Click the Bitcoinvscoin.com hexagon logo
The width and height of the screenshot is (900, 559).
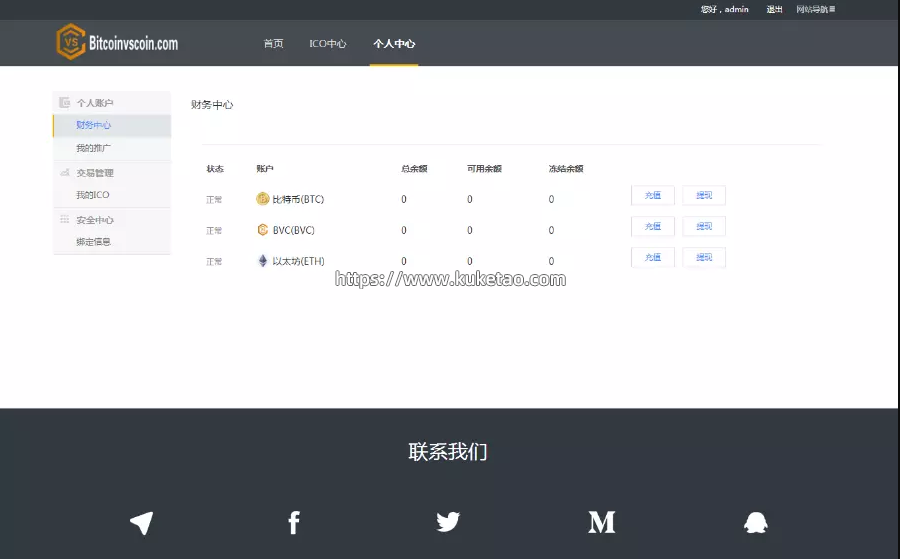pyautogui.click(x=71, y=42)
